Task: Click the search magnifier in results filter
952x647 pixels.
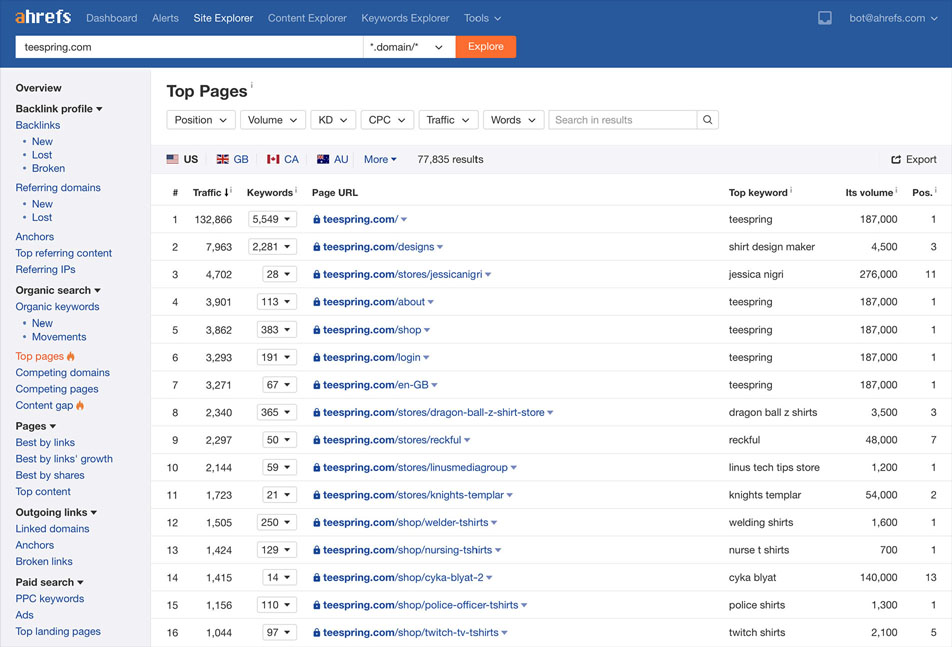Action: tap(707, 119)
